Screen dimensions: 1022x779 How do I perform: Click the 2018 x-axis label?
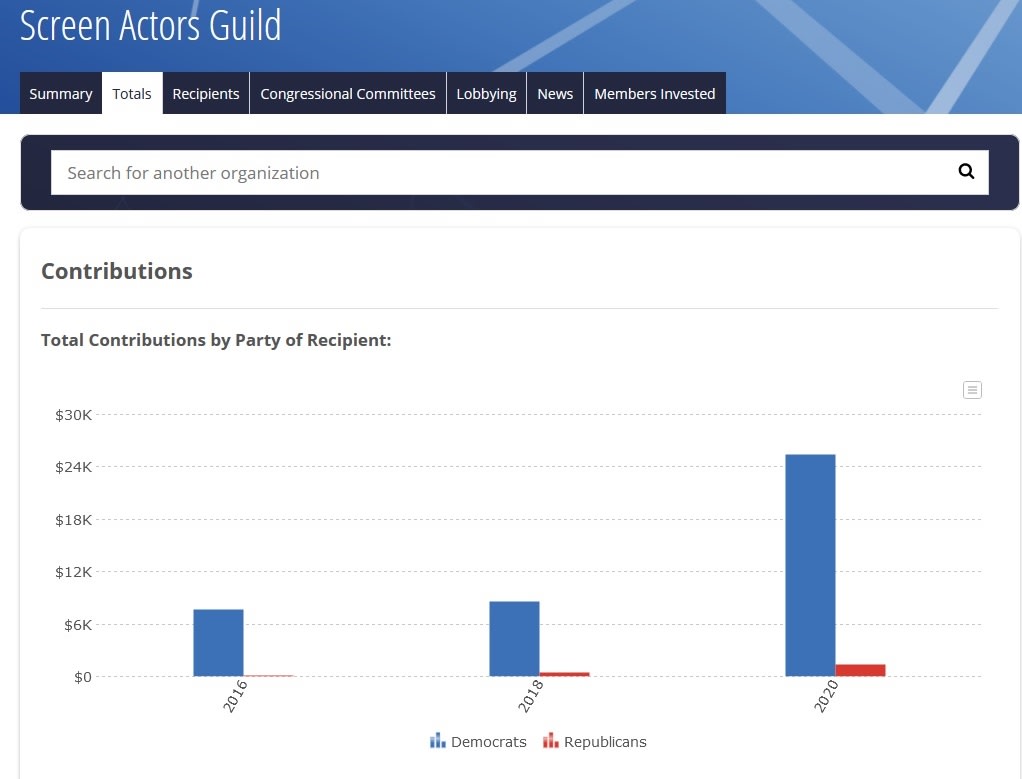531,696
